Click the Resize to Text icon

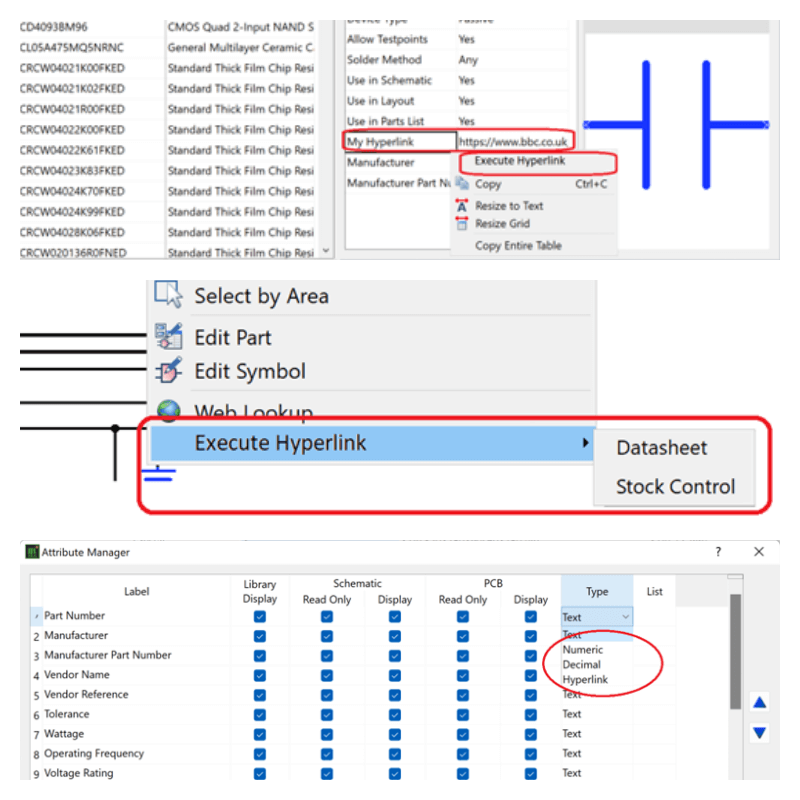[x=462, y=206]
